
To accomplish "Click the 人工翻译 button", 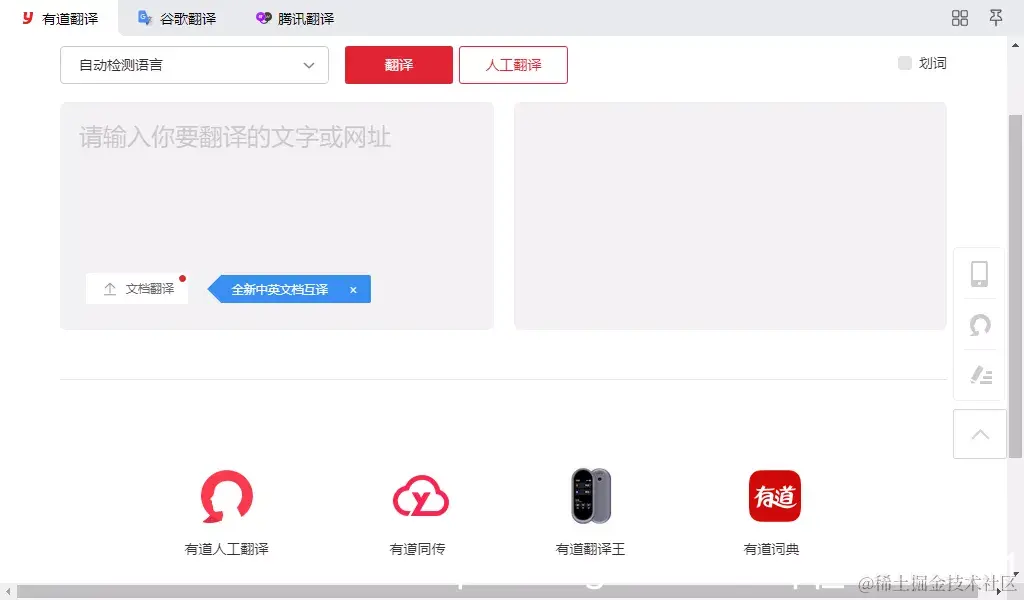I will pos(513,64).
